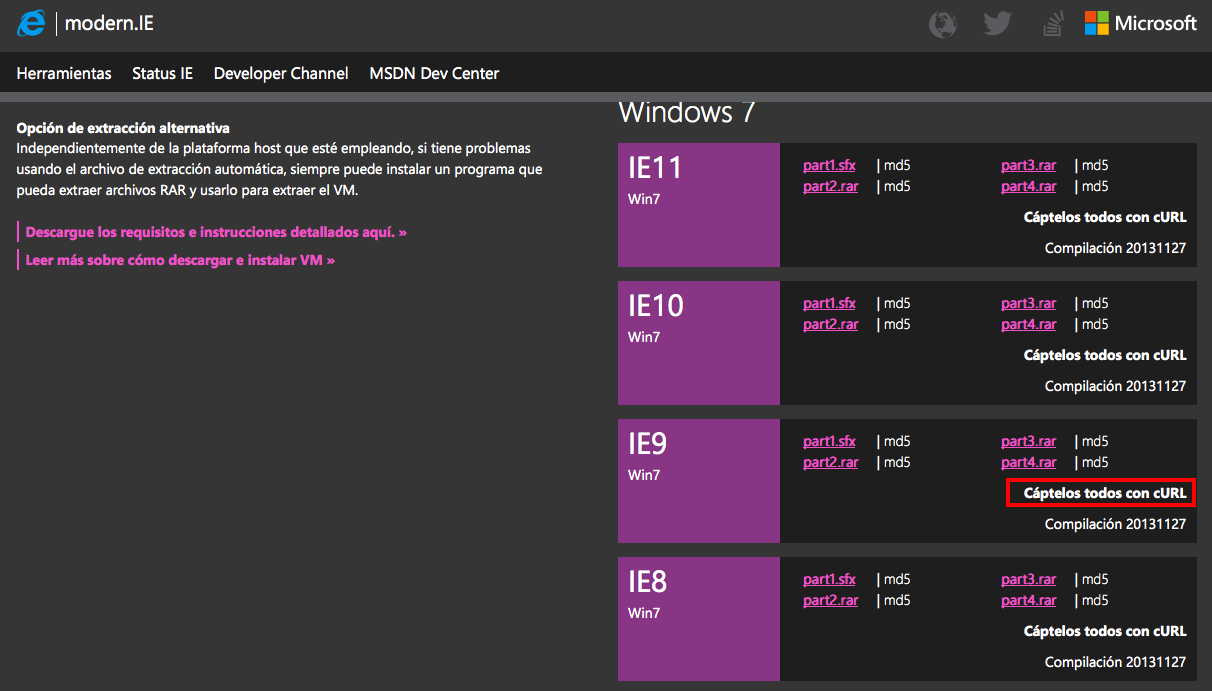
Task: Open the Twitter bird icon
Action: 997,23
